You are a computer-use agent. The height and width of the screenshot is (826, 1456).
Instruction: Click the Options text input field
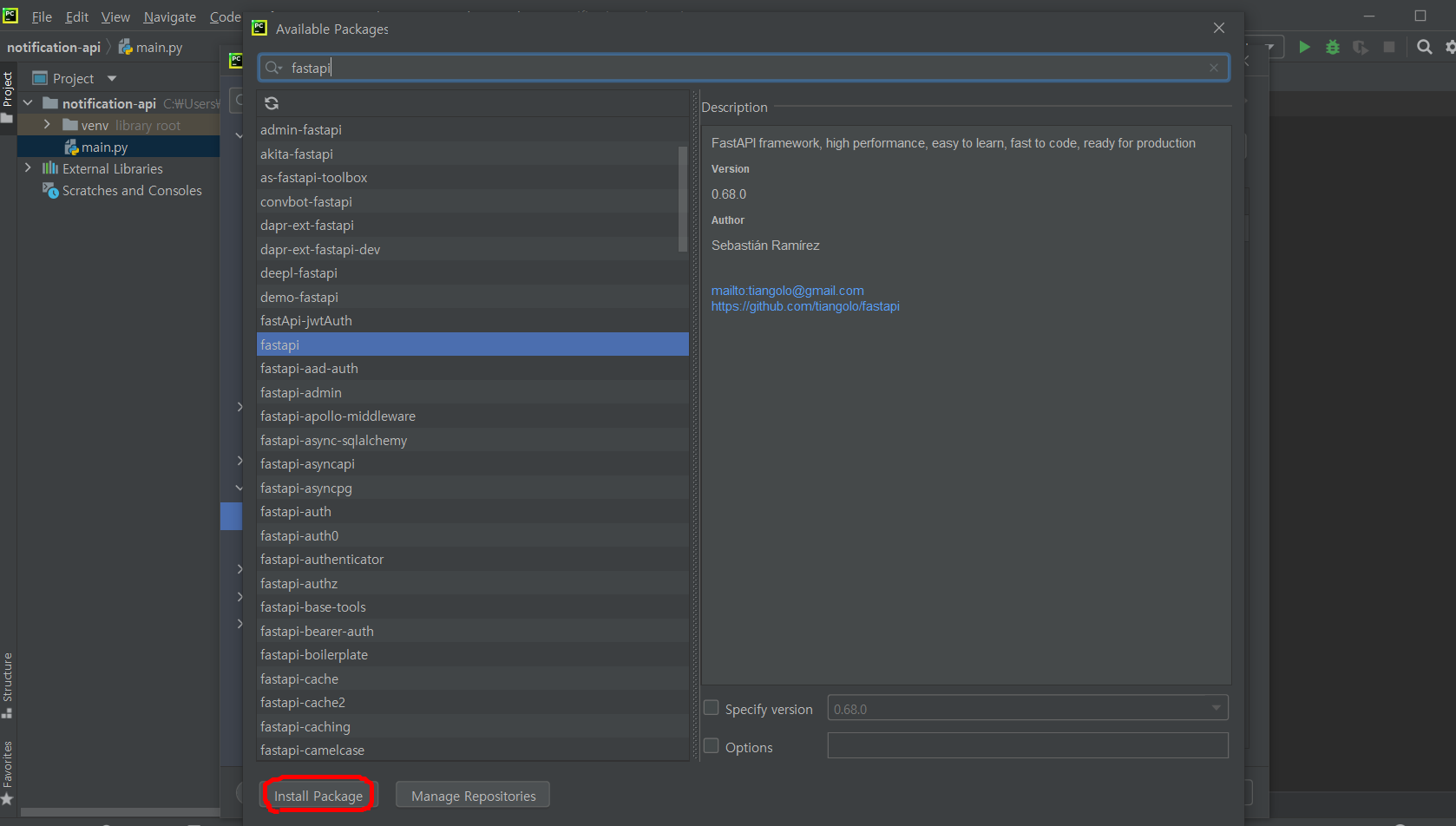tap(1027, 745)
